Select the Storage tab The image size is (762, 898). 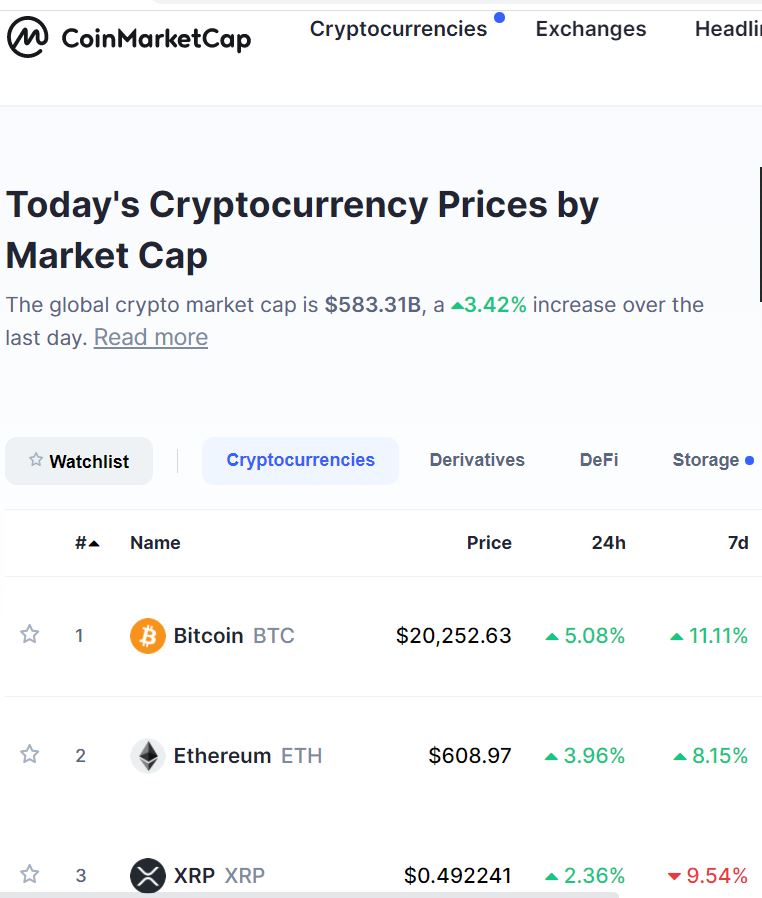pyautogui.click(x=706, y=460)
